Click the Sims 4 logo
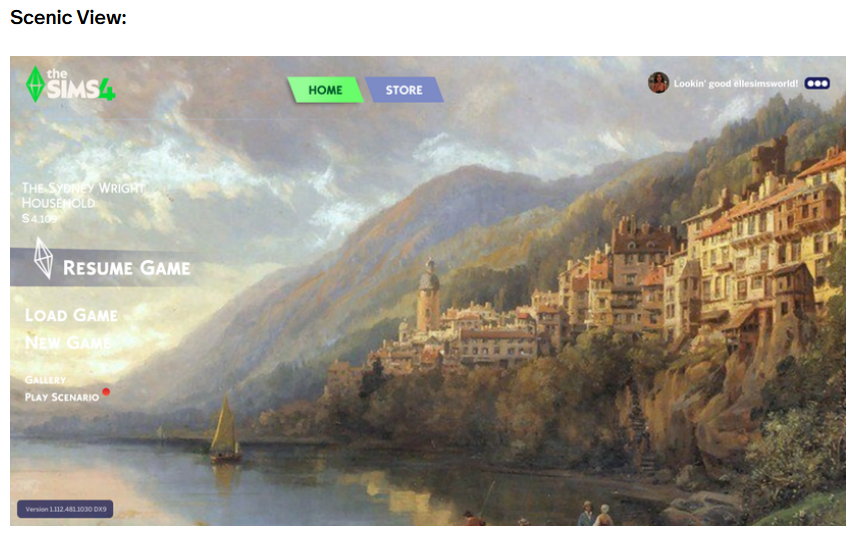The height and width of the screenshot is (537, 859). pyautogui.click(x=71, y=84)
